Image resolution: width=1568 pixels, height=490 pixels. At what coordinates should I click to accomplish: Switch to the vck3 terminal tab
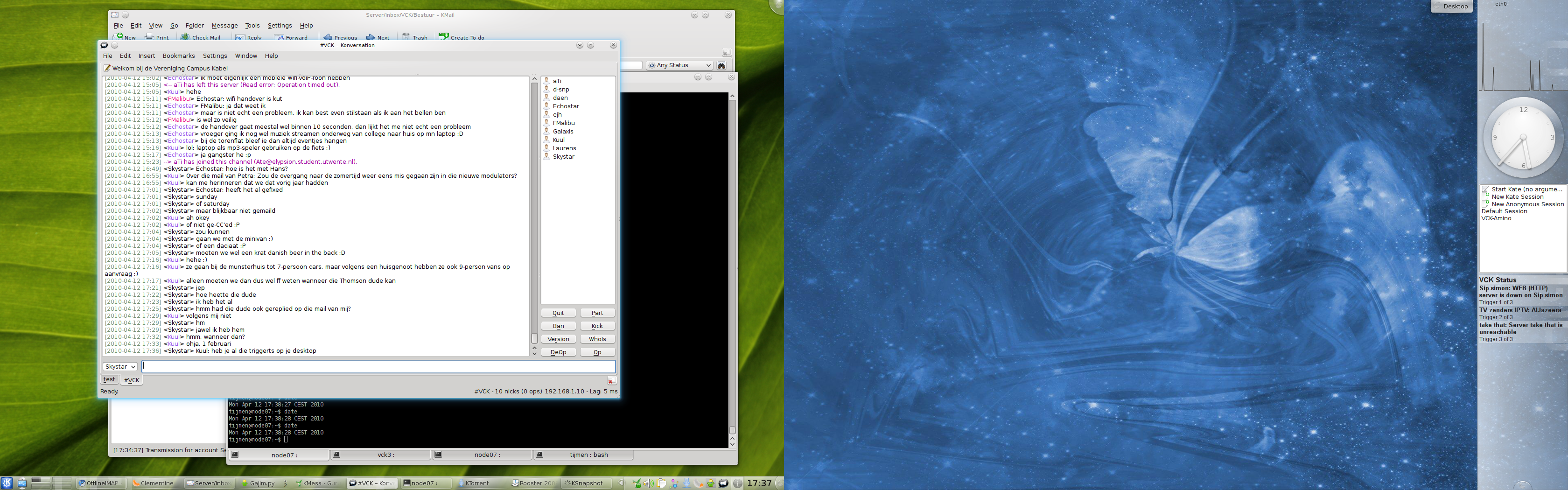(x=381, y=455)
